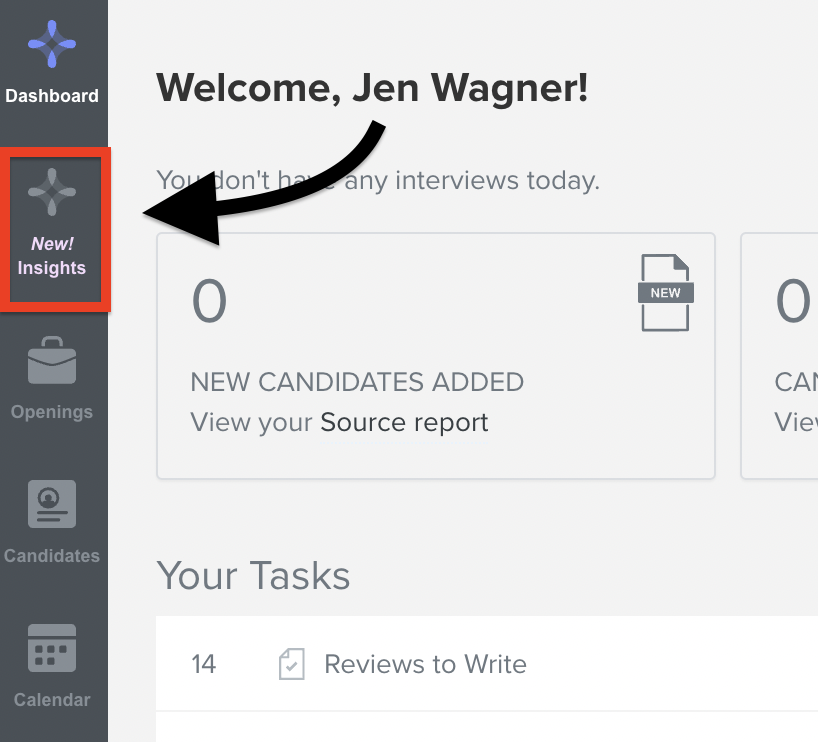
Task: Click the Openings briefcase icon
Action: 52,360
